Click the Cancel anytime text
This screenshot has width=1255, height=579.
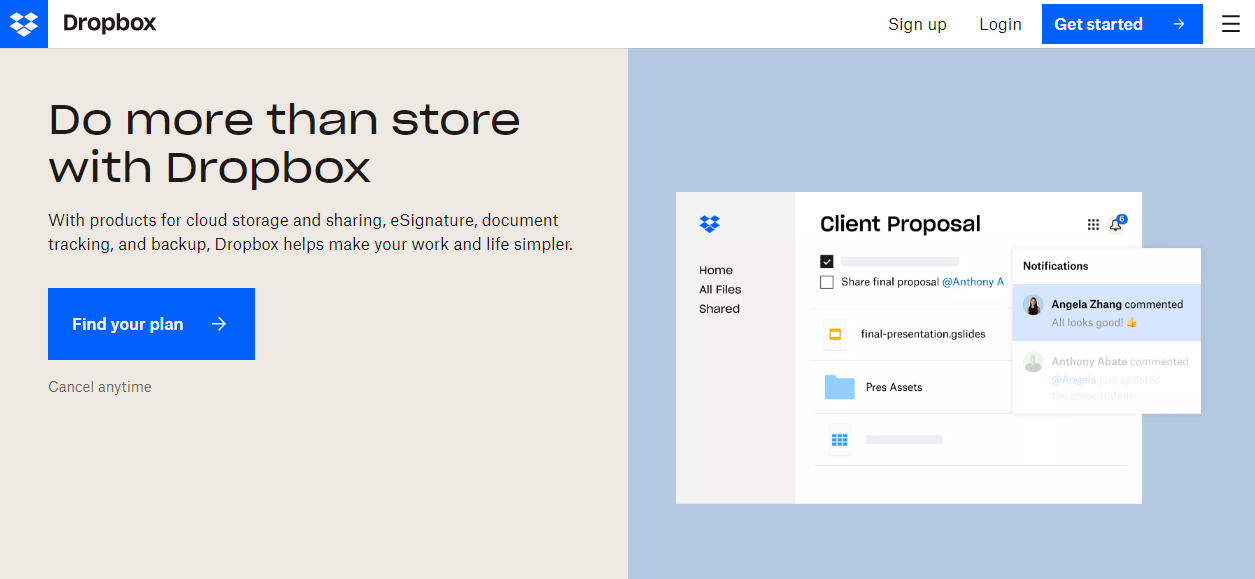pyautogui.click(x=100, y=387)
